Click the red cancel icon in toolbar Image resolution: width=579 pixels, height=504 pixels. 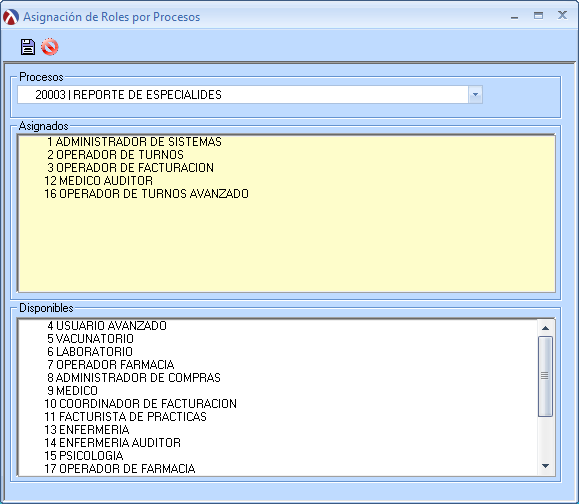point(49,47)
